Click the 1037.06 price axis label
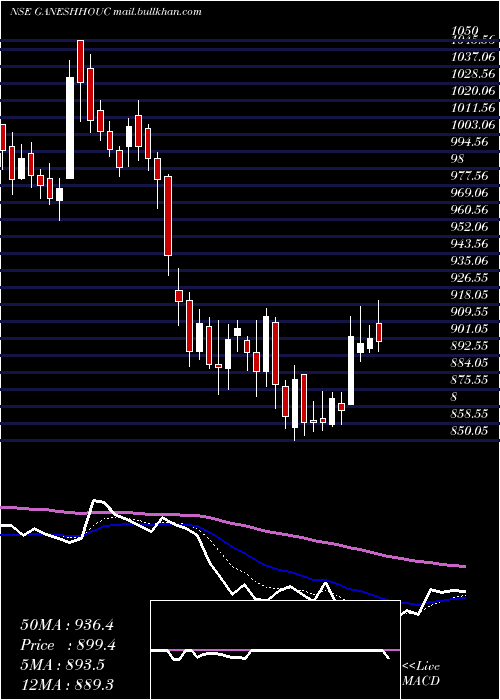500x700 pixels. point(473,57)
